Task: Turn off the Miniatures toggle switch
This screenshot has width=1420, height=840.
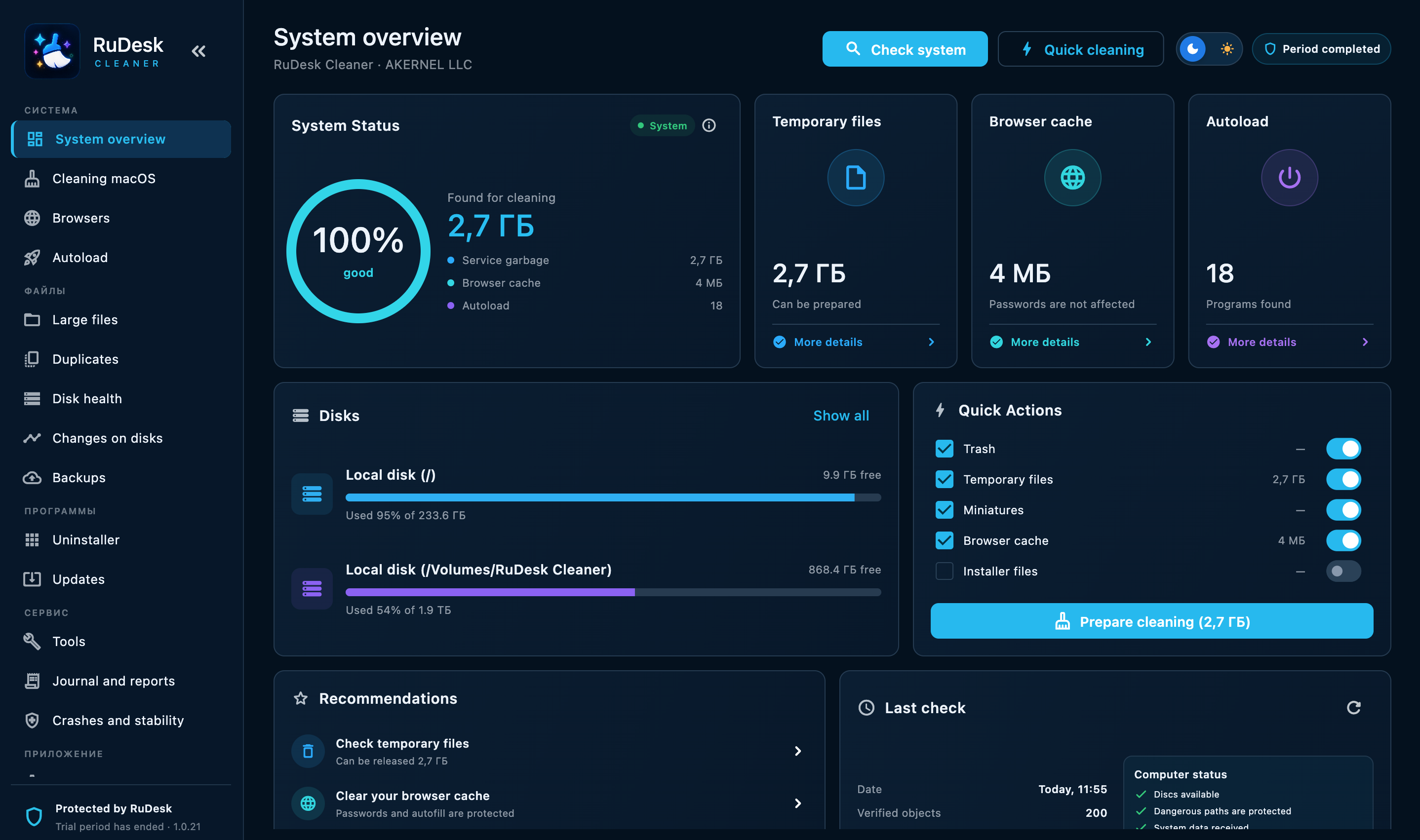Action: point(1343,510)
